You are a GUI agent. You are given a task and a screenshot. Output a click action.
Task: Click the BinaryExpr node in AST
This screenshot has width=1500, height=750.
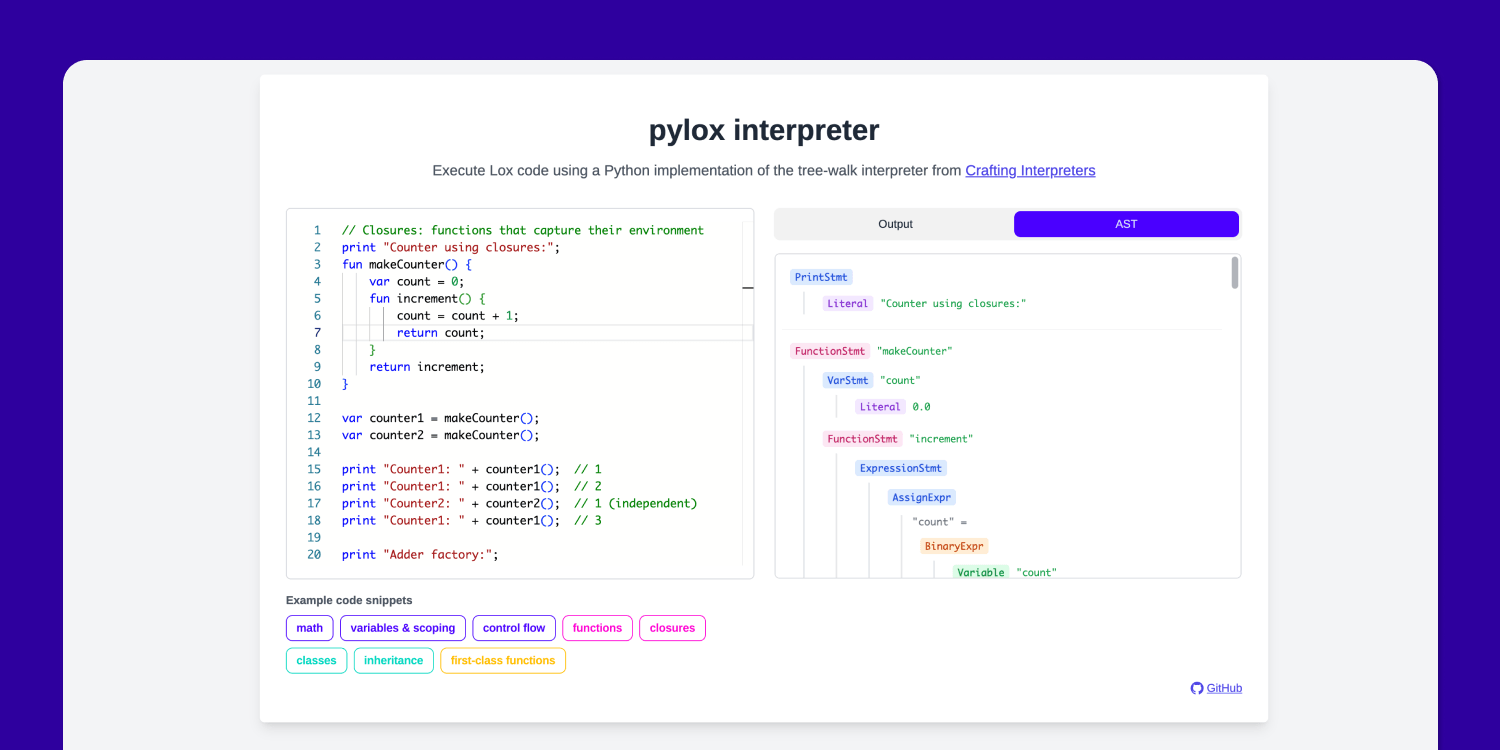[953, 545]
